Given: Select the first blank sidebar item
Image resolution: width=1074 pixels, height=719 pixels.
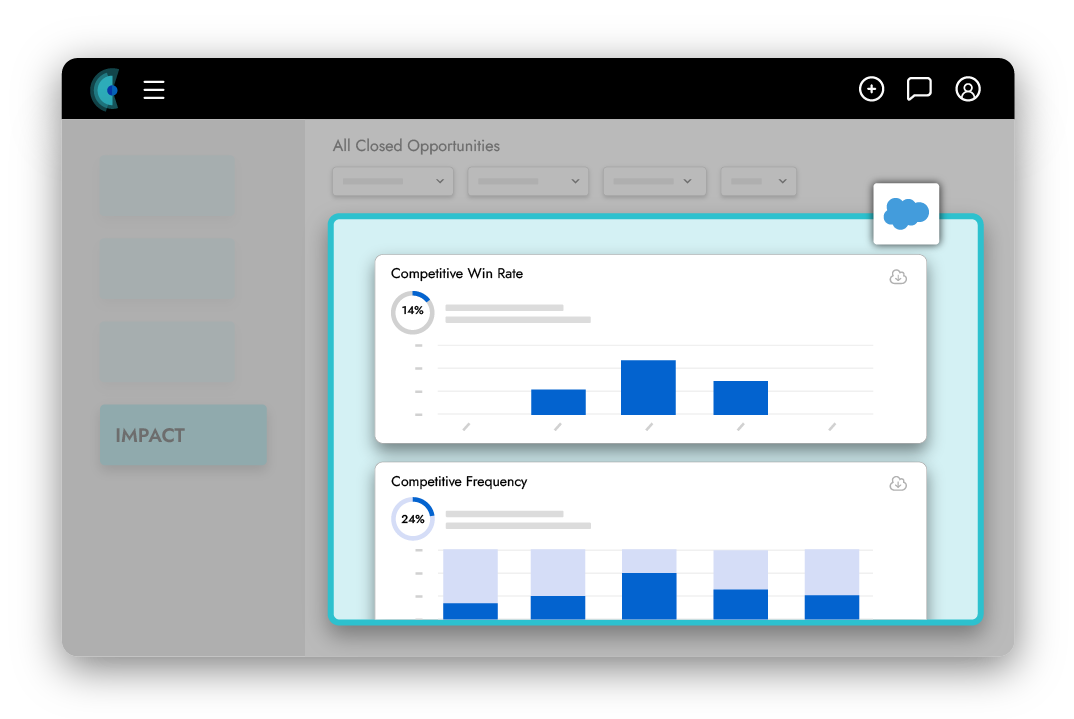Looking at the screenshot, I should (x=167, y=186).
